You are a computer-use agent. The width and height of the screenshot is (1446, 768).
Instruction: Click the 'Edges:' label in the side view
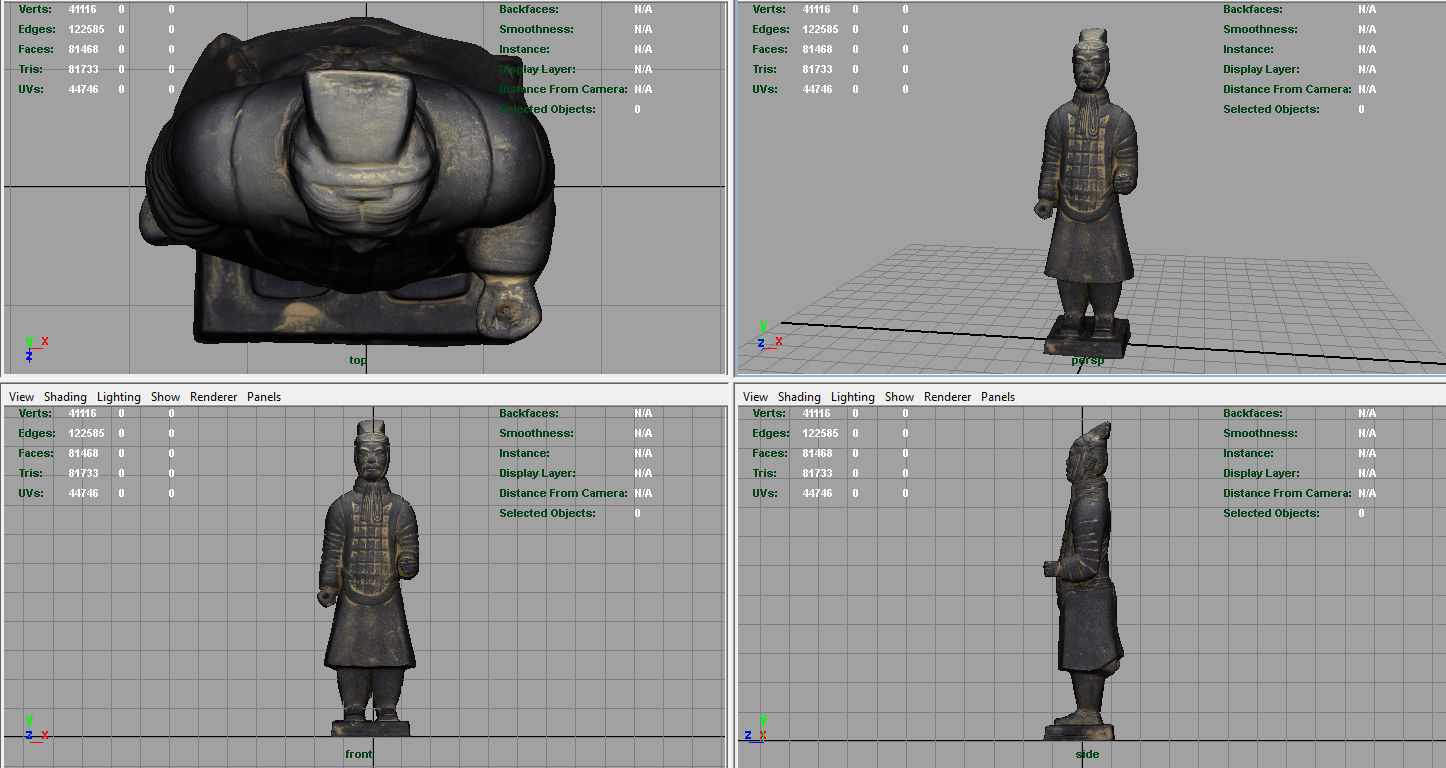point(771,433)
